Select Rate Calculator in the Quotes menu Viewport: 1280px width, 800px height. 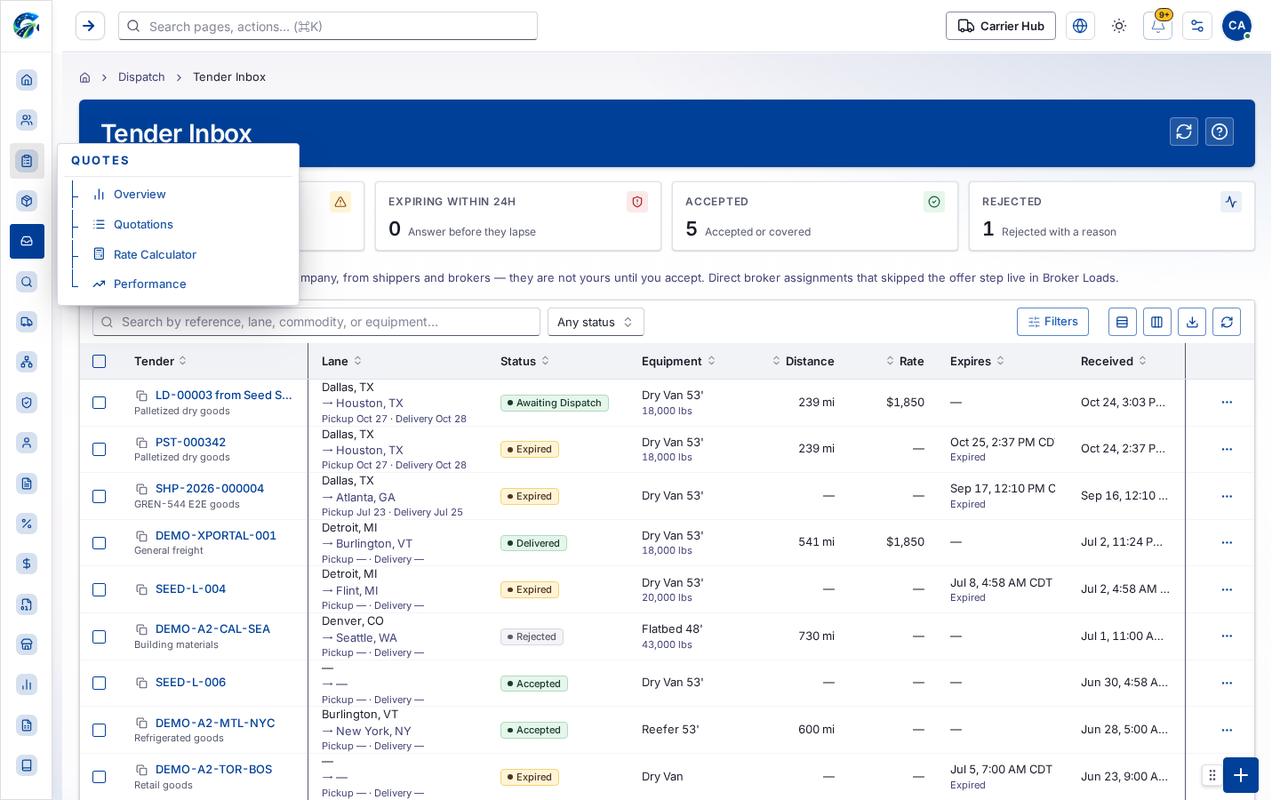[155, 254]
